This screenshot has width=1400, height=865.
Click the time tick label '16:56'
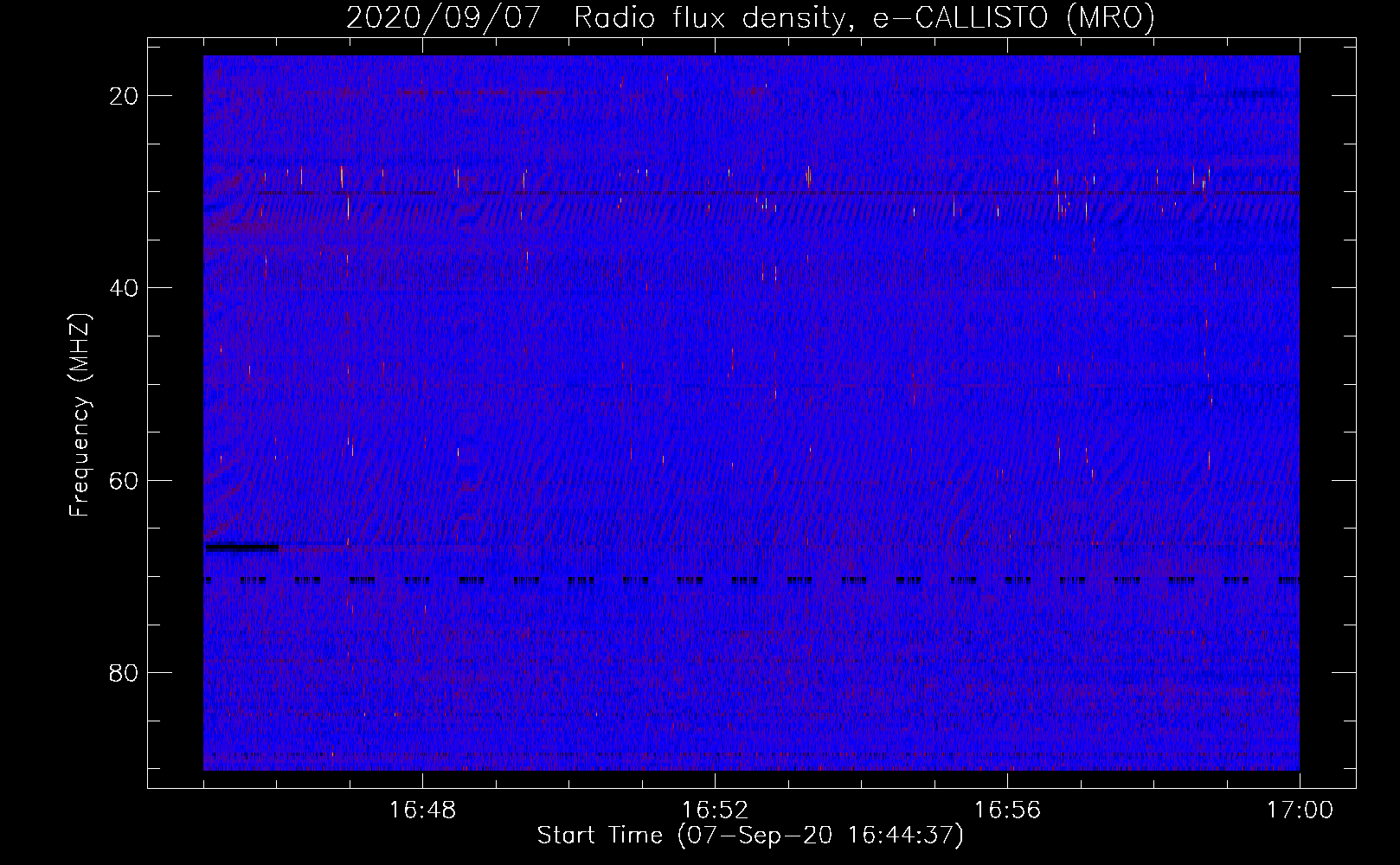point(1007,810)
